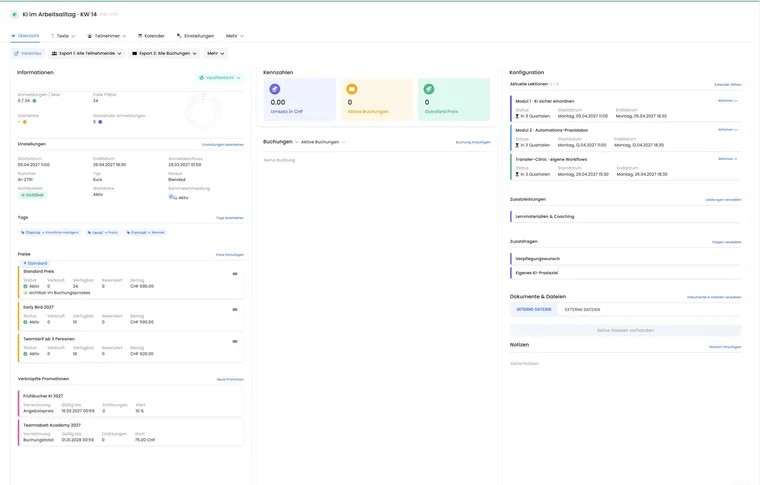The height and width of the screenshot is (485, 760).
Task: Click the gear icon in Einstellungen tab
Action: [x=179, y=36]
